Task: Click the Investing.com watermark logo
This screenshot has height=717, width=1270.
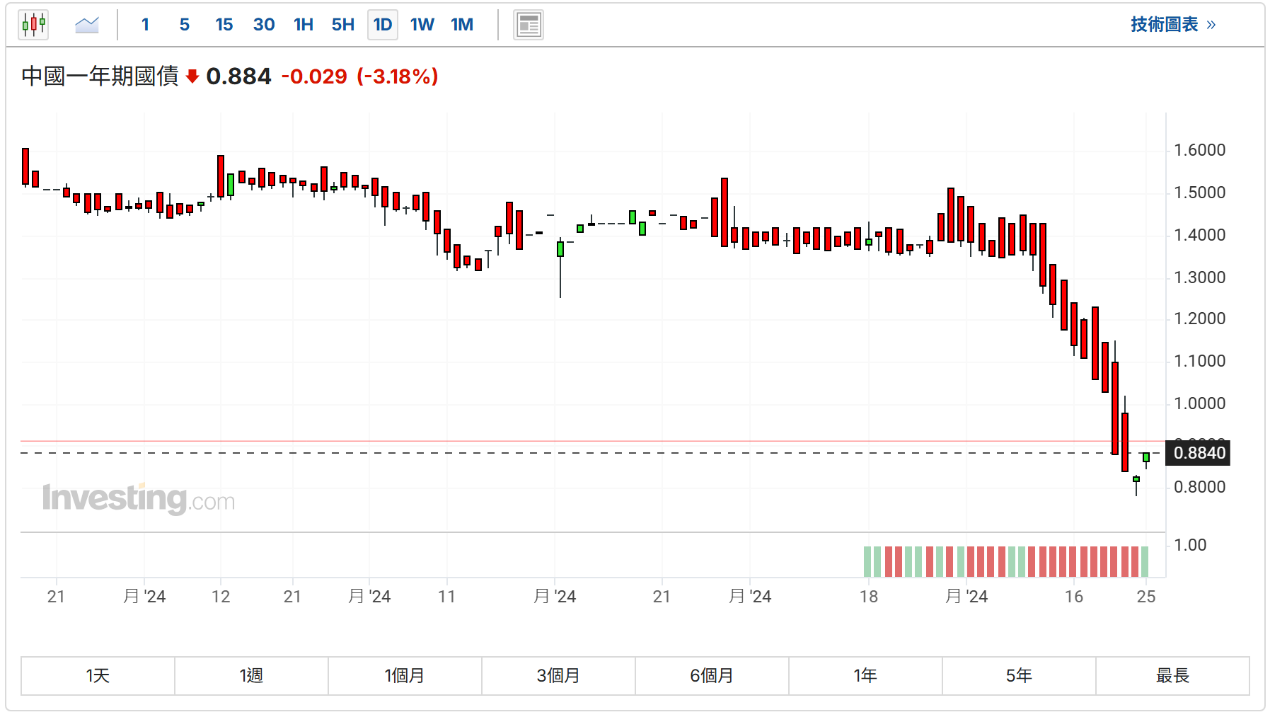Action: click(138, 498)
